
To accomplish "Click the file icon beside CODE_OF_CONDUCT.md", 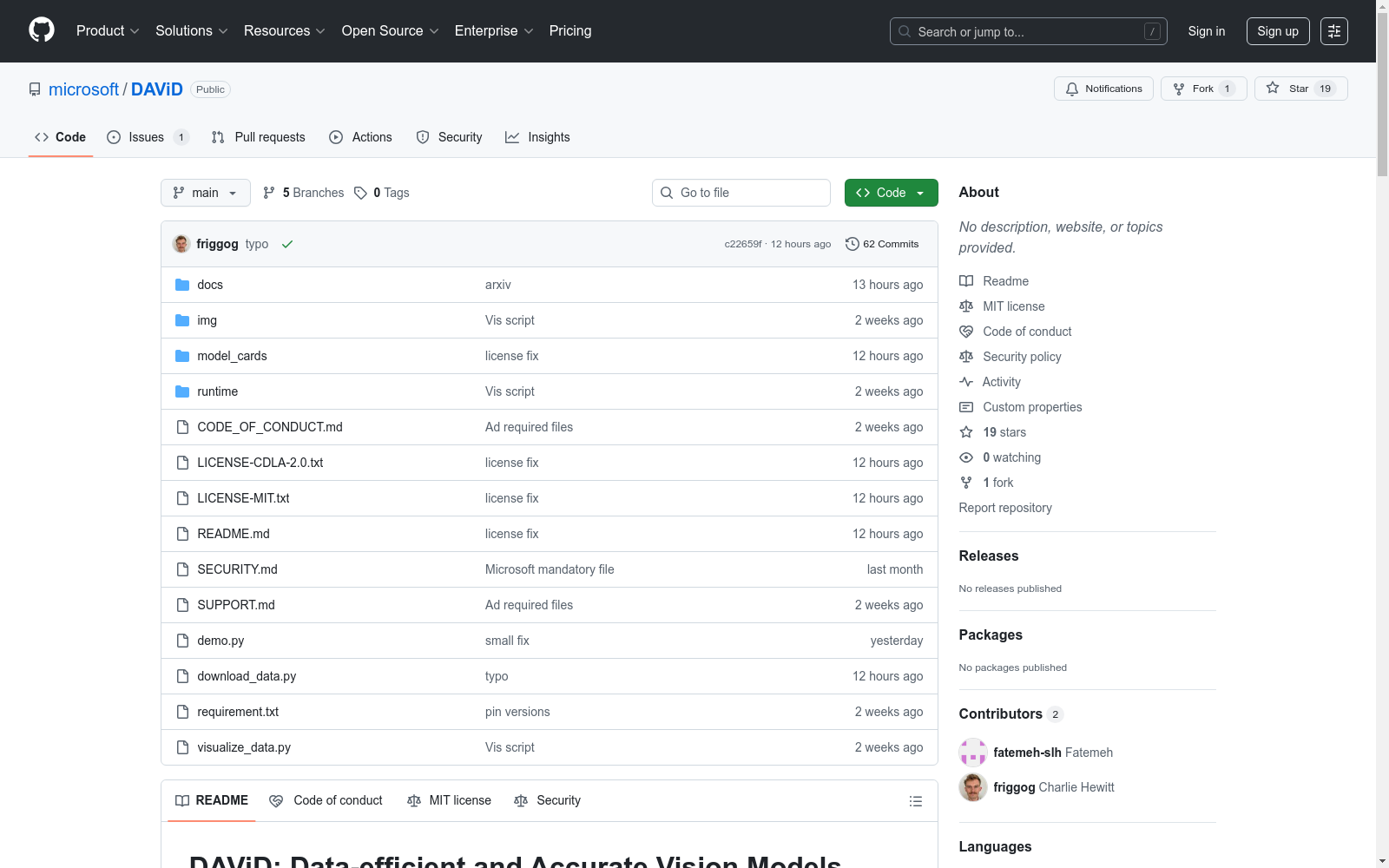I will coord(182,427).
